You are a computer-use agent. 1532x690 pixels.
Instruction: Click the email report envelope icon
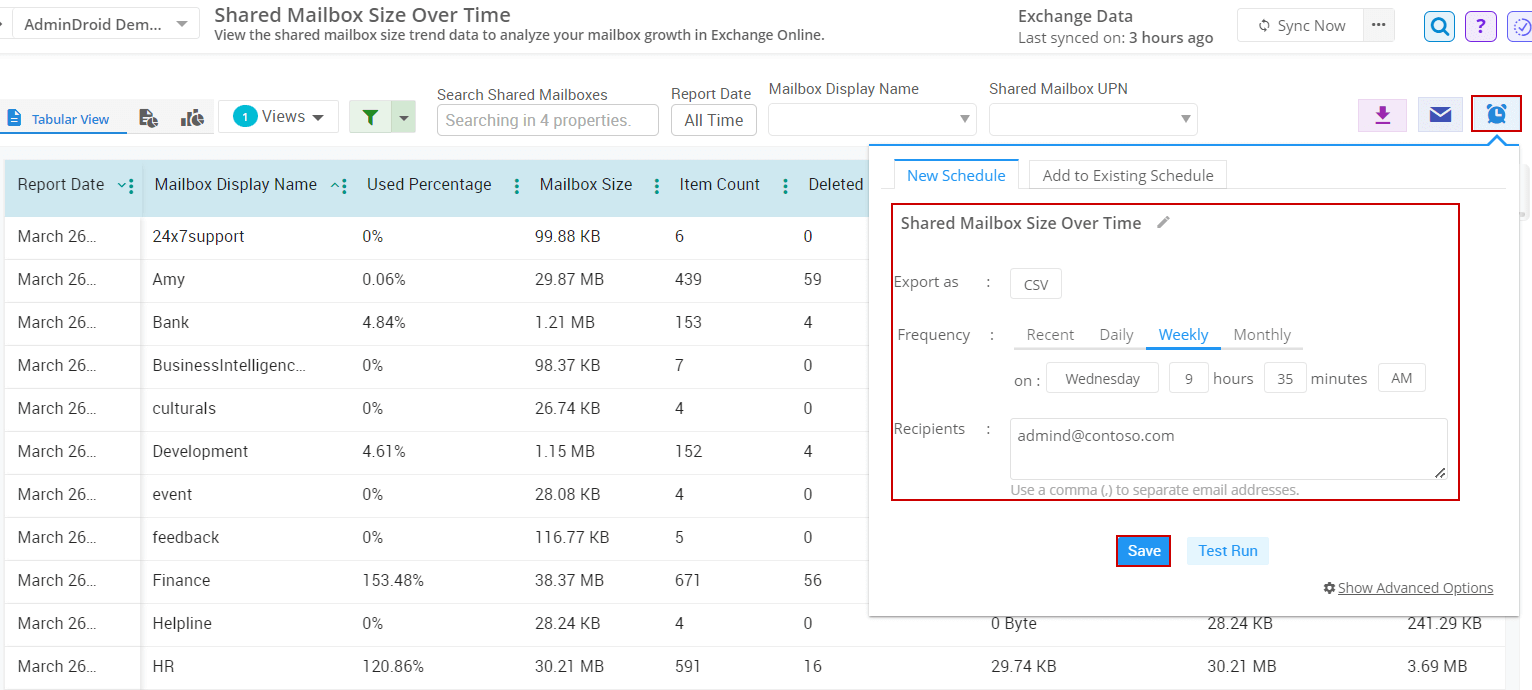click(1439, 114)
